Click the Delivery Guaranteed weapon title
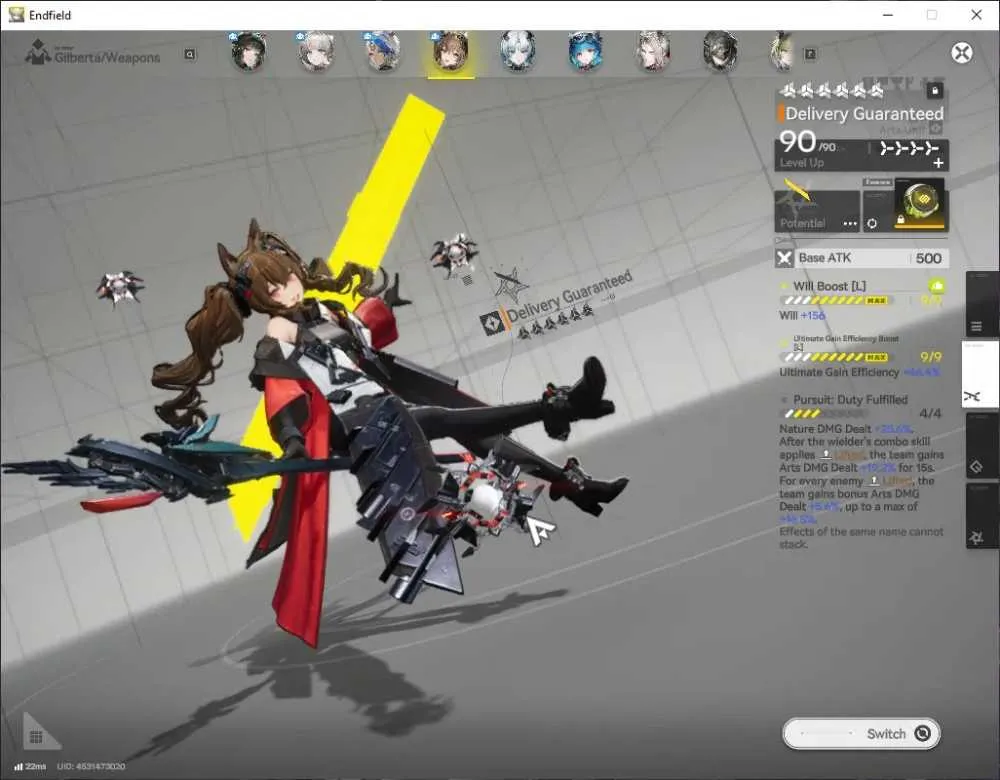Viewport: 1000px width, 780px height. point(864,114)
